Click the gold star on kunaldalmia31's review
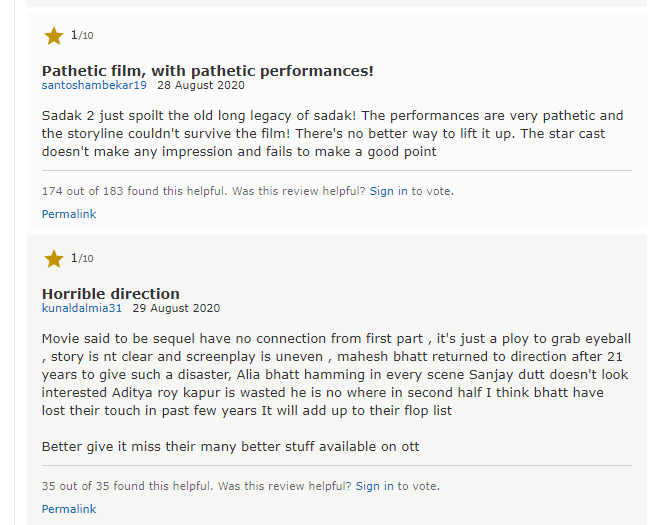Viewport: 657px width, 525px height. click(53, 259)
